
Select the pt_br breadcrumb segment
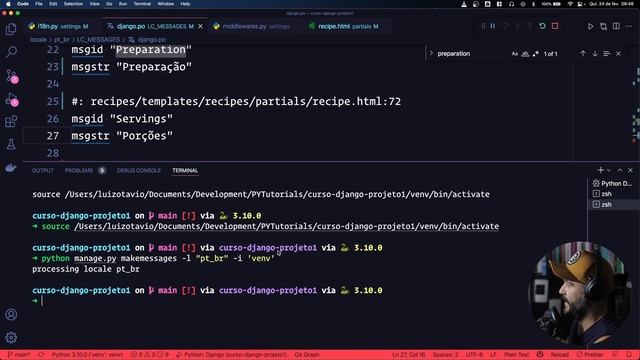pos(62,40)
